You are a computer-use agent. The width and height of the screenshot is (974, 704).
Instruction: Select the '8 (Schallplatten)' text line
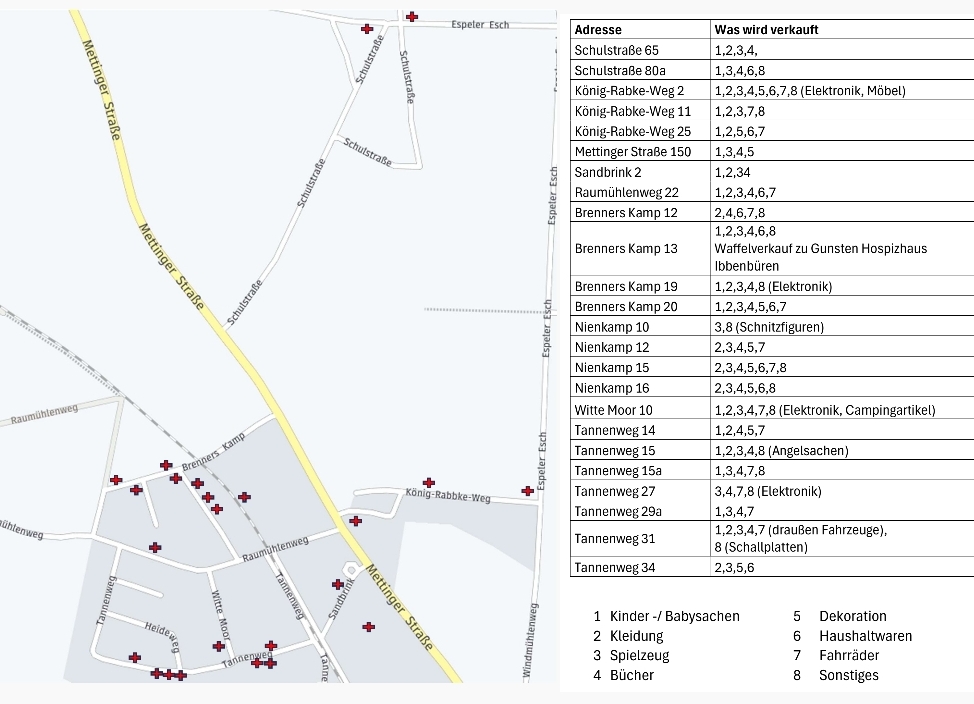tap(761, 547)
